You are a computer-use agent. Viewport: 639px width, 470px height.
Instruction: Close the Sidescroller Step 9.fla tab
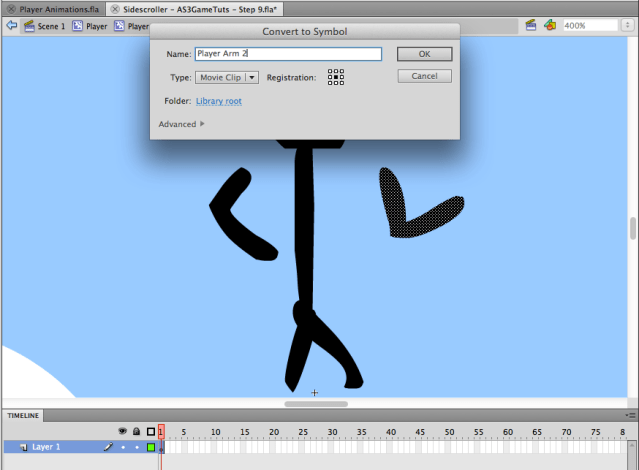115,9
